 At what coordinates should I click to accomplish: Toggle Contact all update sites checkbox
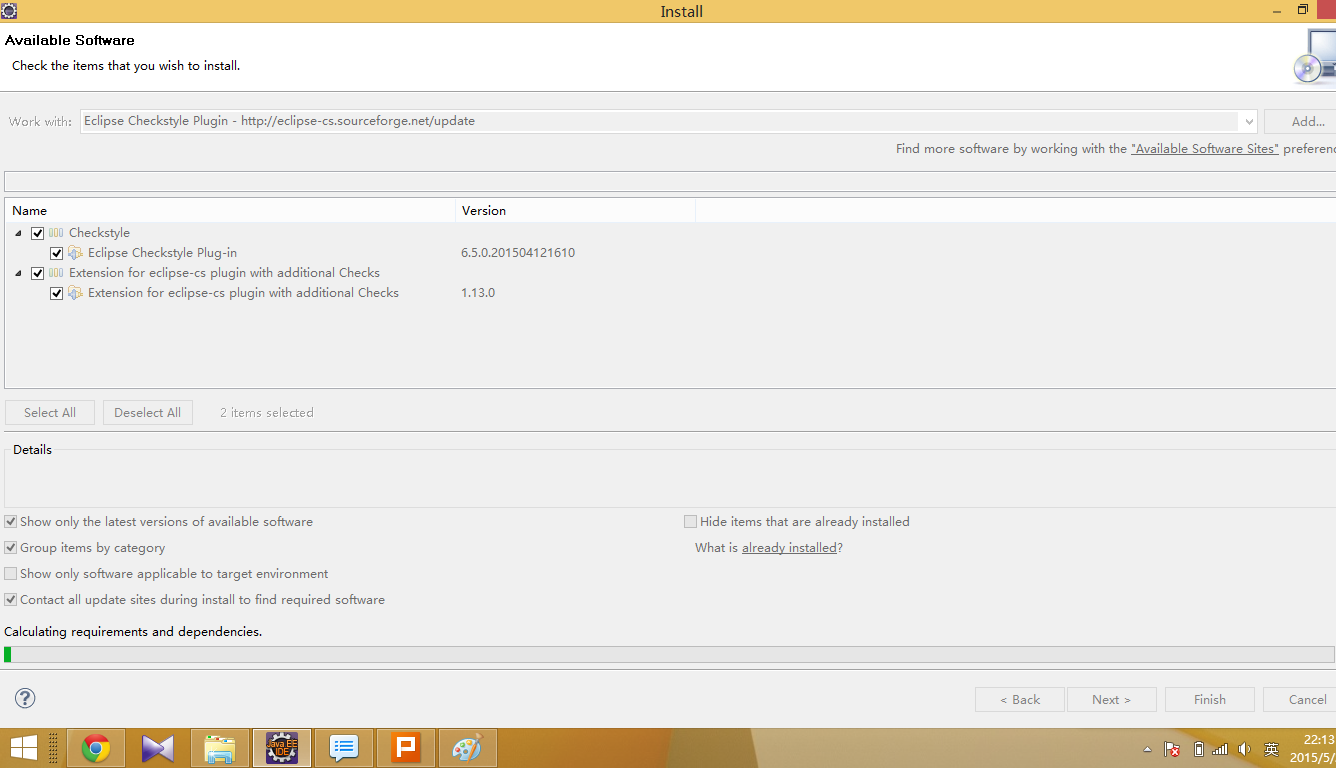tap(11, 600)
